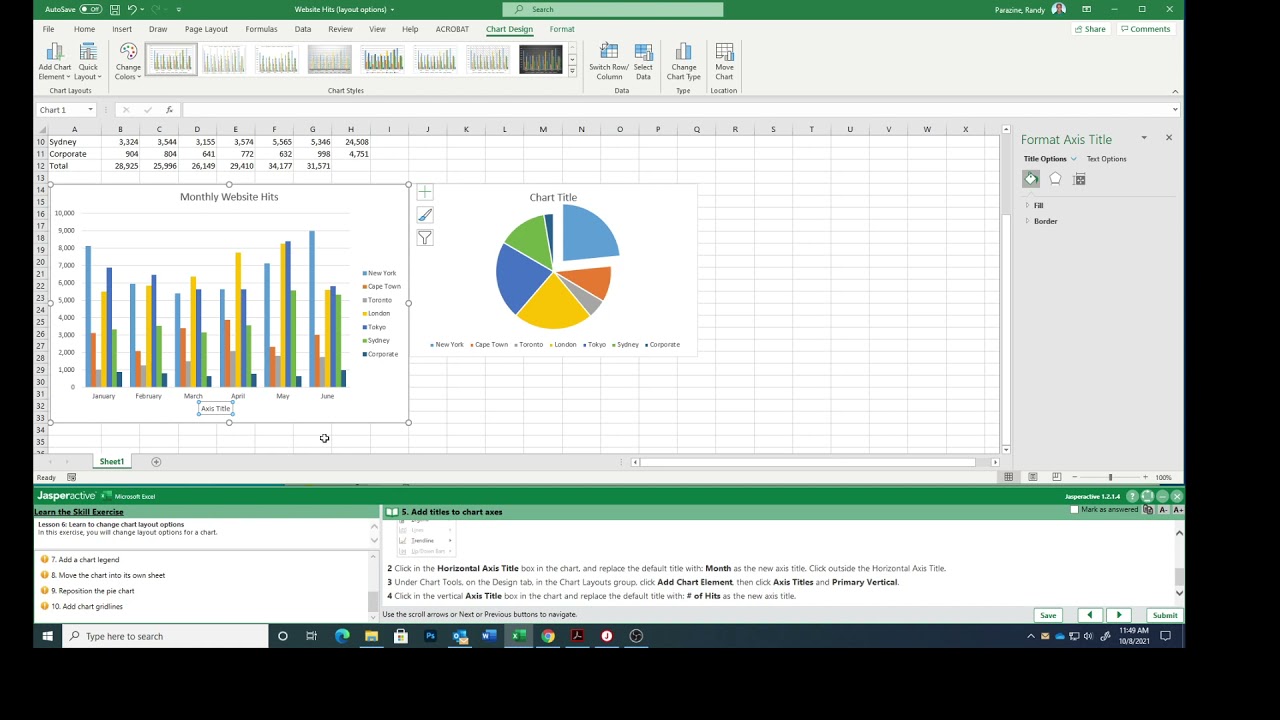Select the Axis Title box in chart
Screen dimensions: 1280x720
click(215, 408)
